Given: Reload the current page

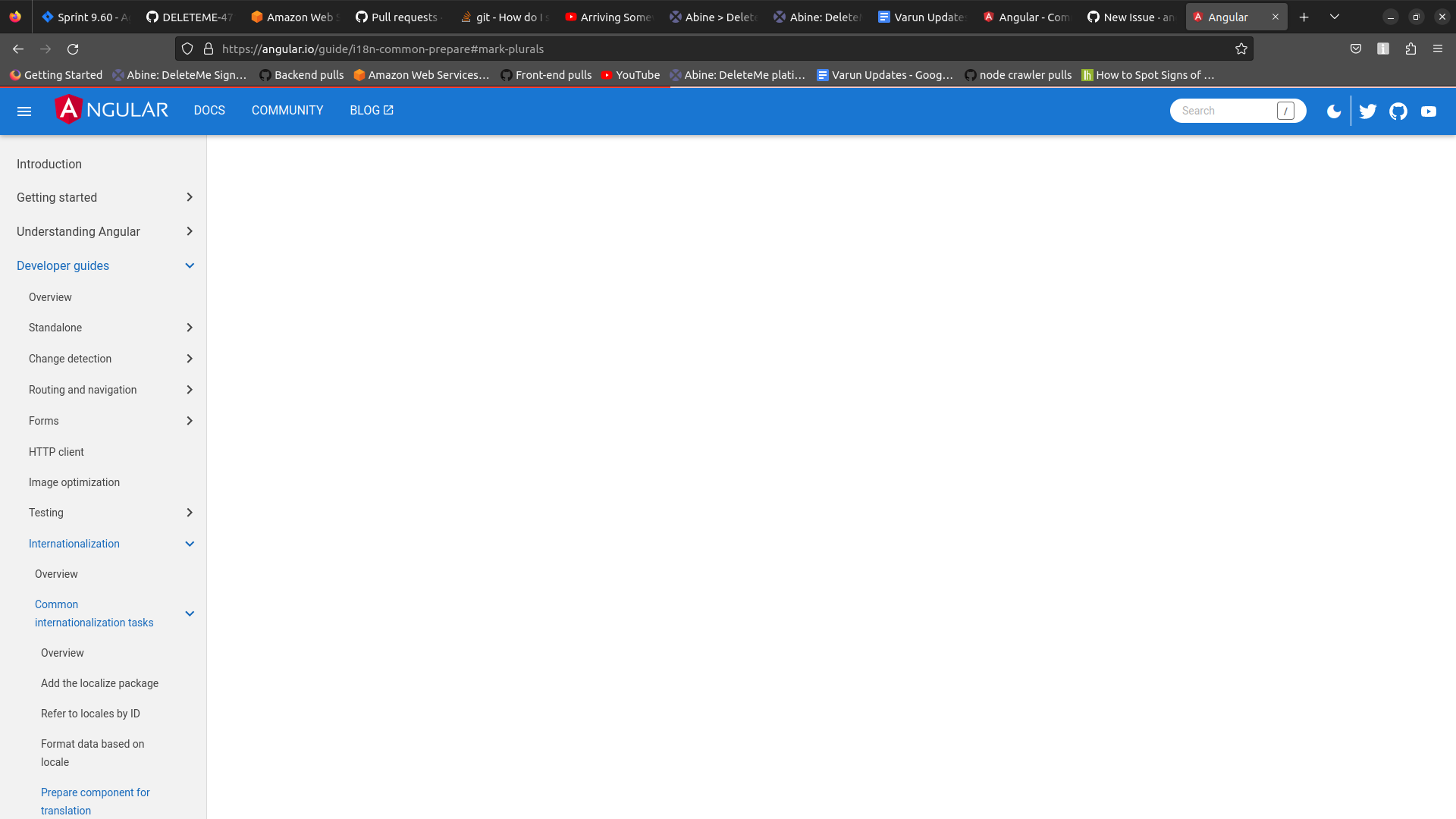Looking at the screenshot, I should tap(73, 49).
